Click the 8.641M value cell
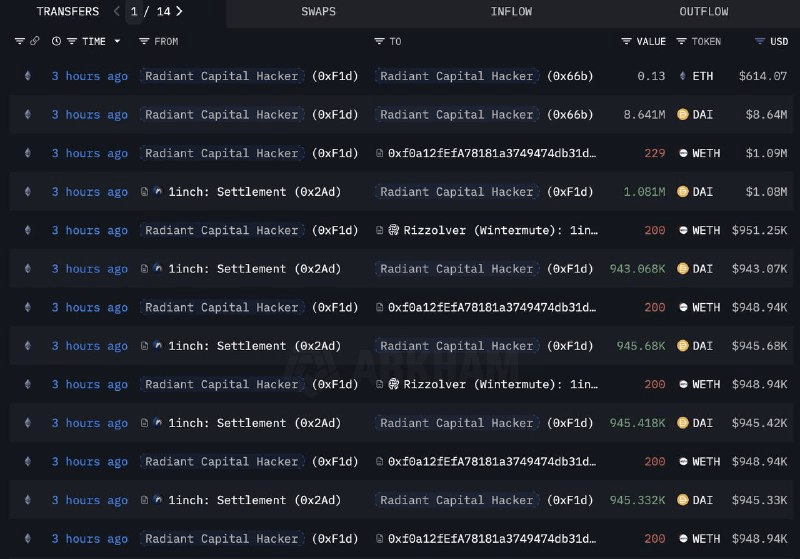800x559 pixels. 644,114
